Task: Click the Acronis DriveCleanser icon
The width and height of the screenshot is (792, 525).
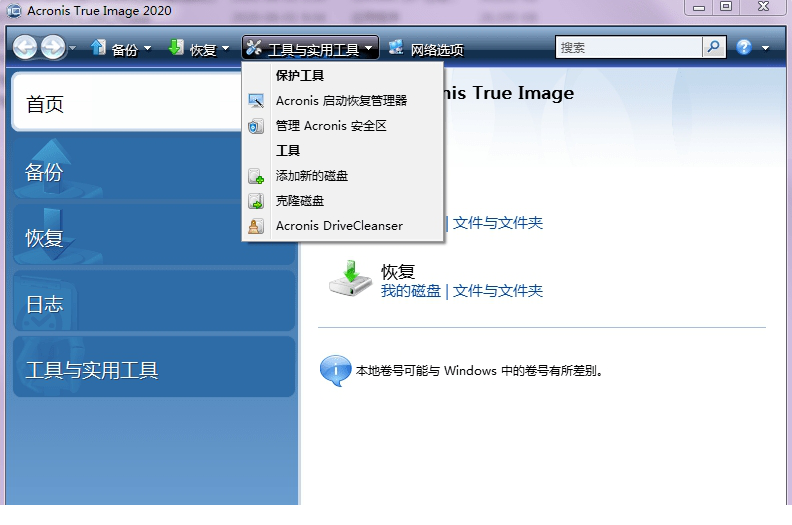Action: tap(256, 226)
